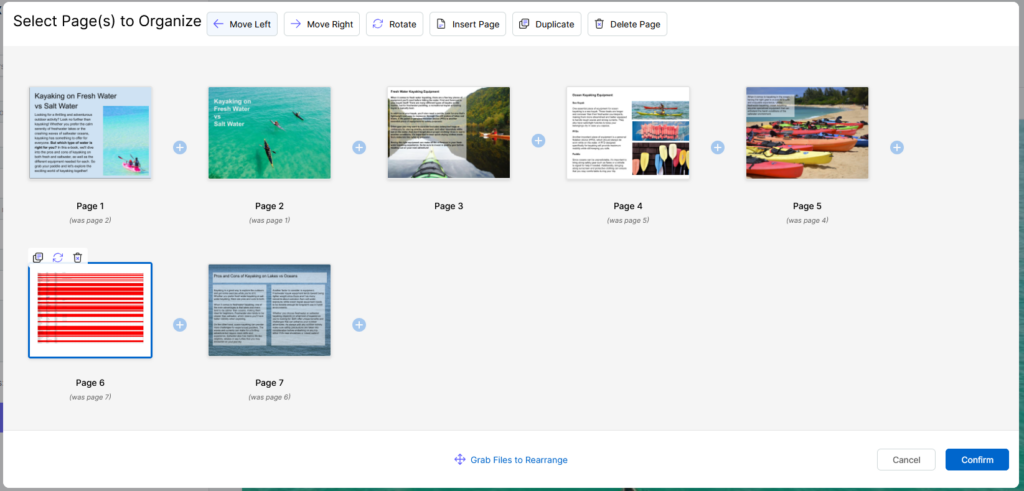Click the Move Right button
1024x491 pixels.
click(322, 24)
